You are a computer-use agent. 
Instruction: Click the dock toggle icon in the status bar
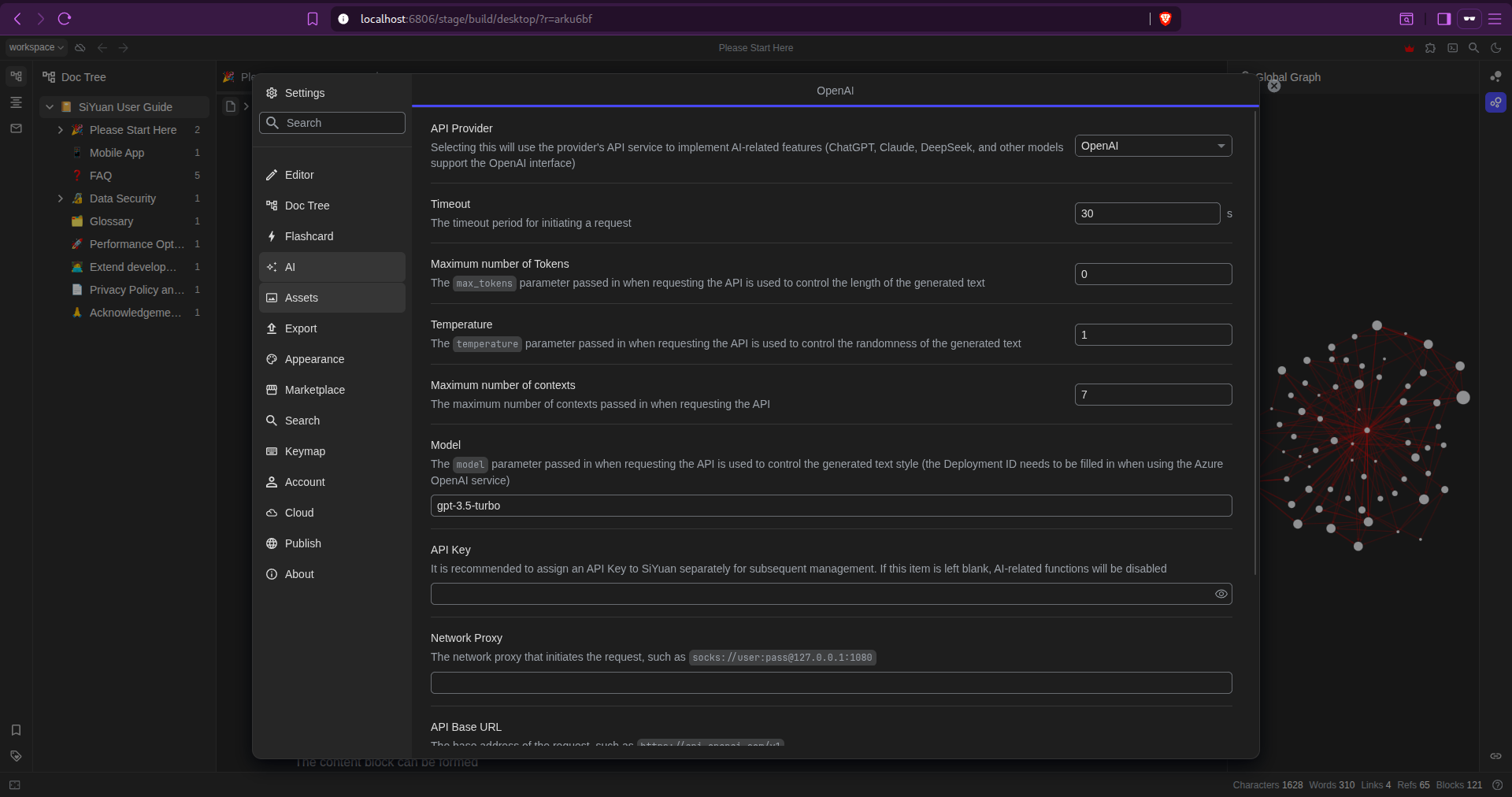[x=15, y=785]
